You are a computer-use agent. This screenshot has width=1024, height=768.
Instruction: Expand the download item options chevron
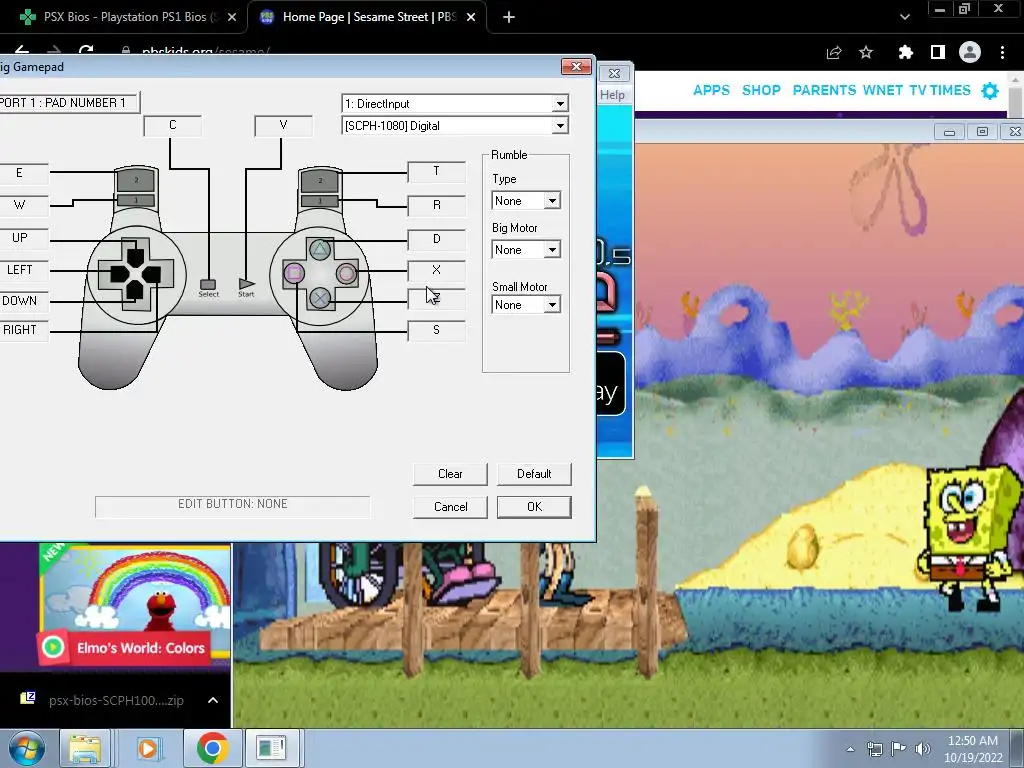pyautogui.click(x=213, y=700)
